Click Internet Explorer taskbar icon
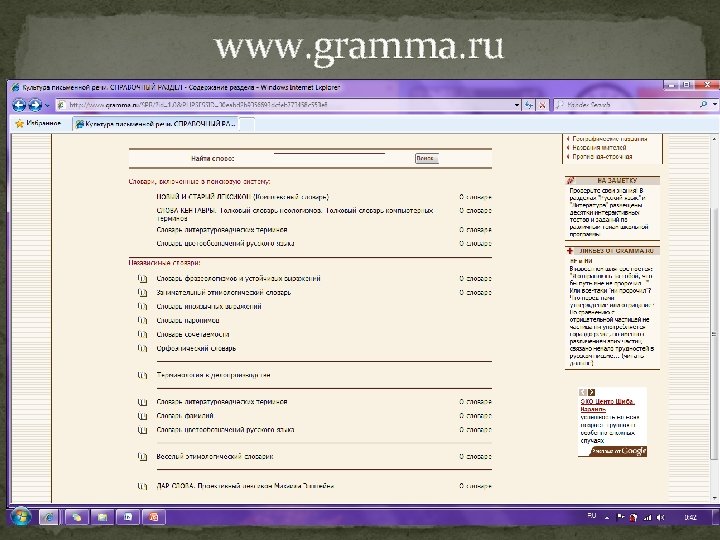This screenshot has height=540, width=720. click(48, 518)
